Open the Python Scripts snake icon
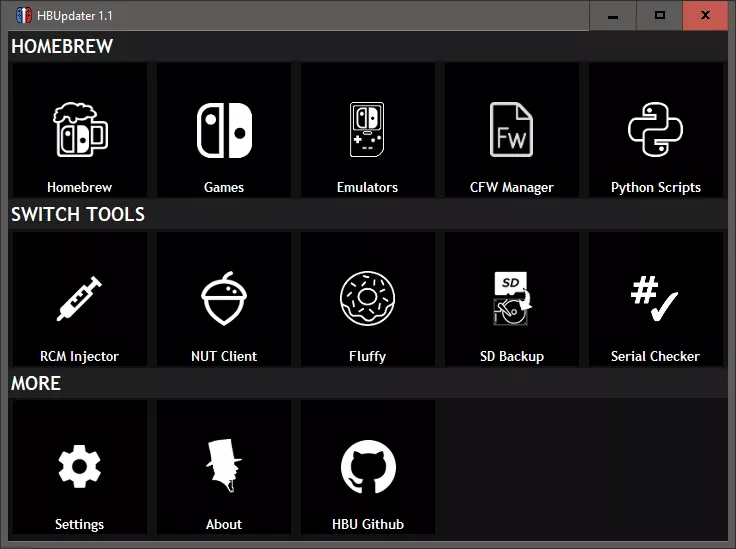Screen dimensions: 736x549 tap(655, 130)
